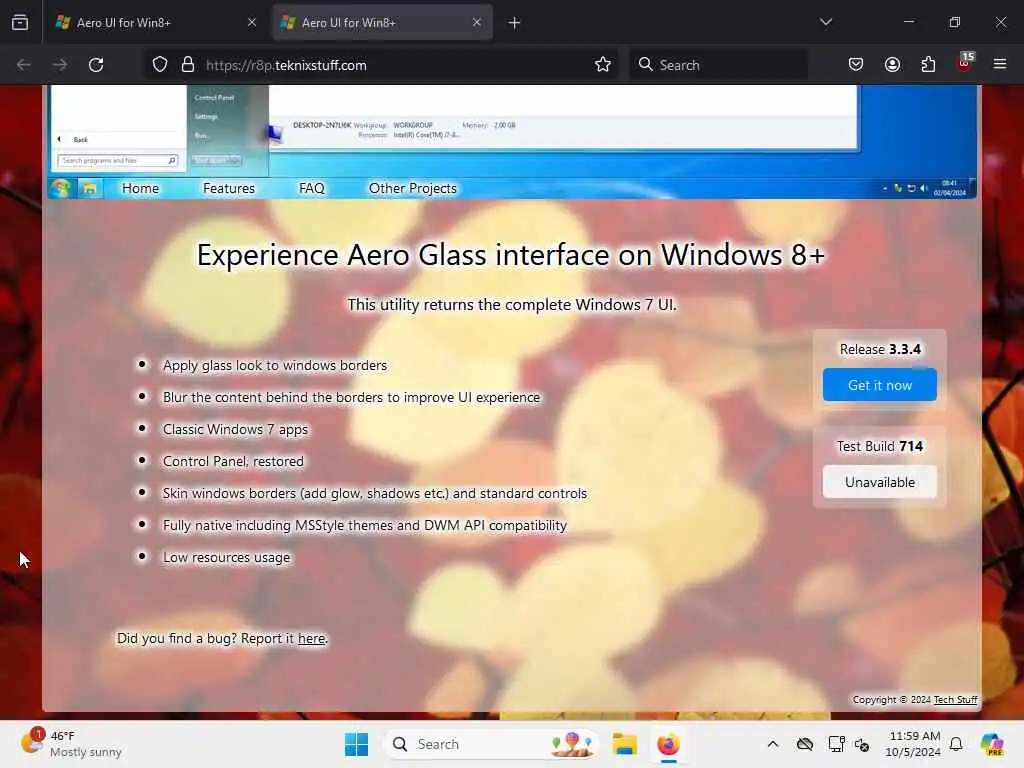Click text 'Classic Windows 7 apps'
This screenshot has height=768, width=1024.
tap(235, 429)
